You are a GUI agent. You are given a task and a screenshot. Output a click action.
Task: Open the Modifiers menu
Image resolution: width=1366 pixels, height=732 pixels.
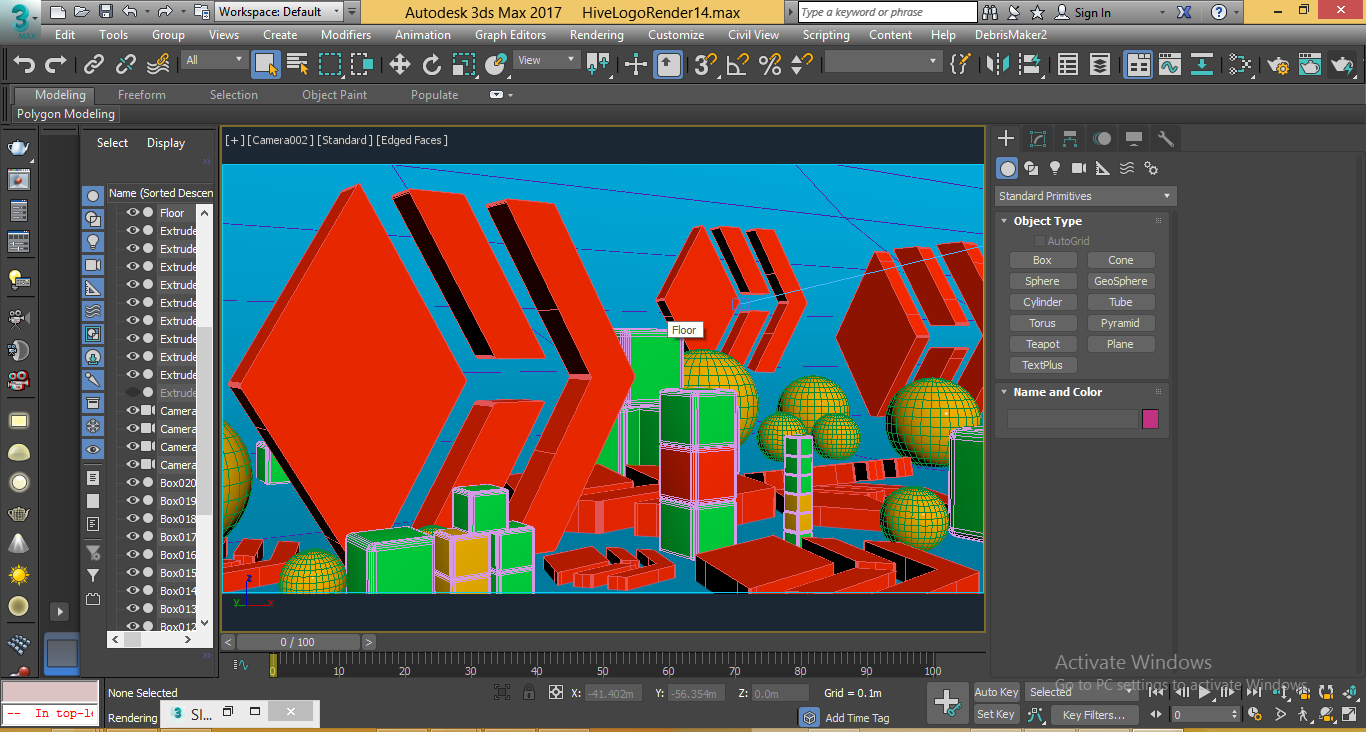[x=345, y=34]
